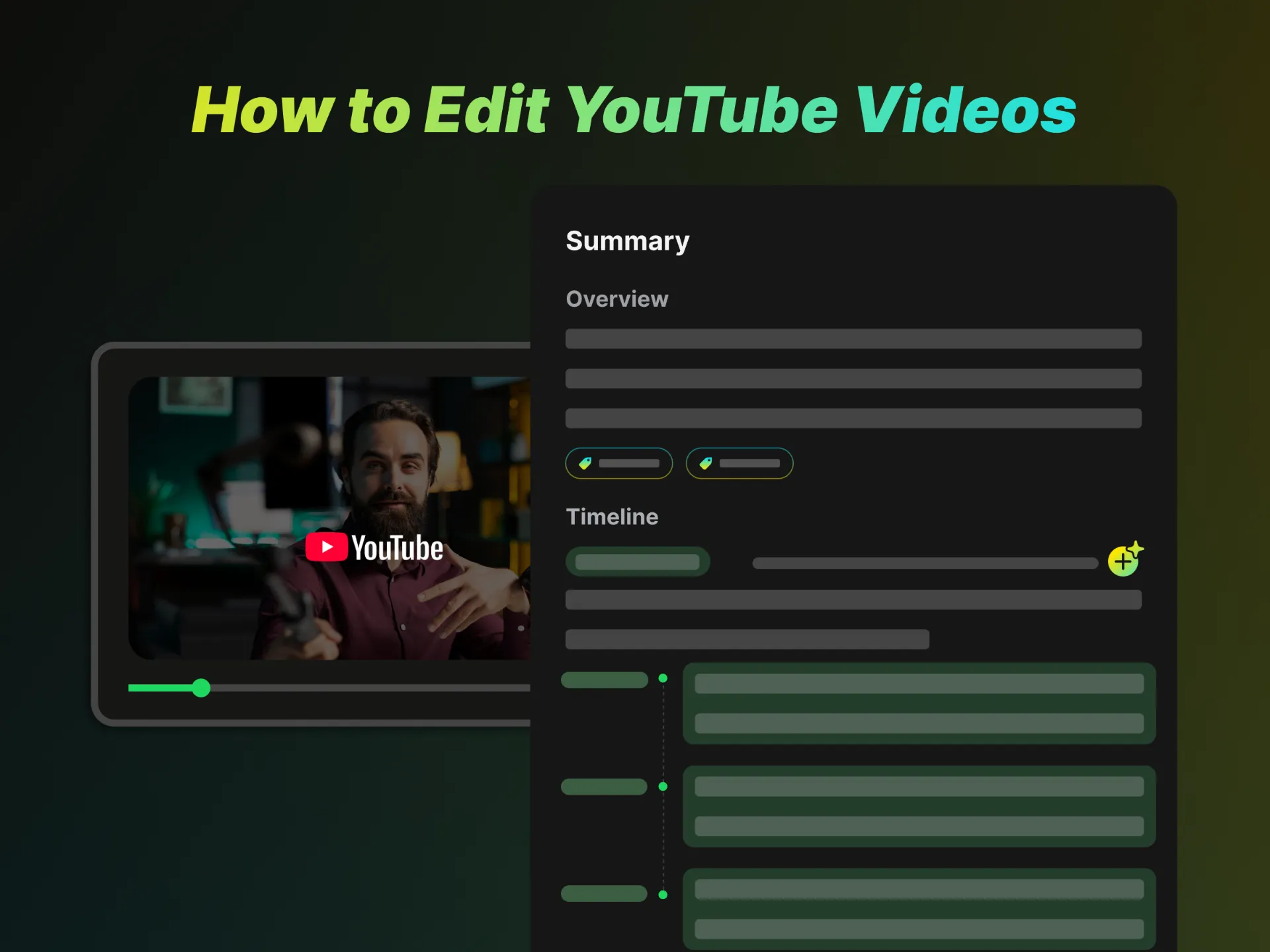Select the Timeline heading label
The width and height of the screenshot is (1270, 952).
pyautogui.click(x=612, y=516)
